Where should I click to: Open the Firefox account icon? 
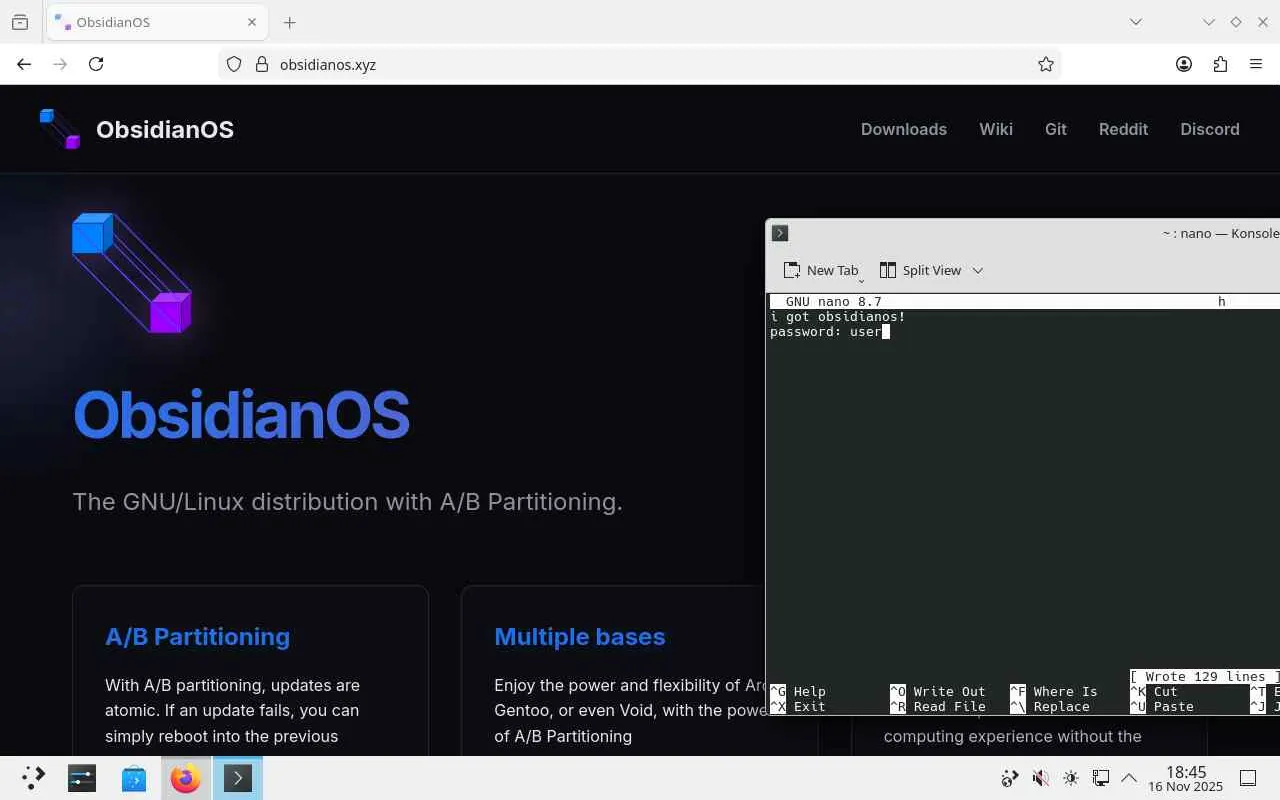point(1184,64)
